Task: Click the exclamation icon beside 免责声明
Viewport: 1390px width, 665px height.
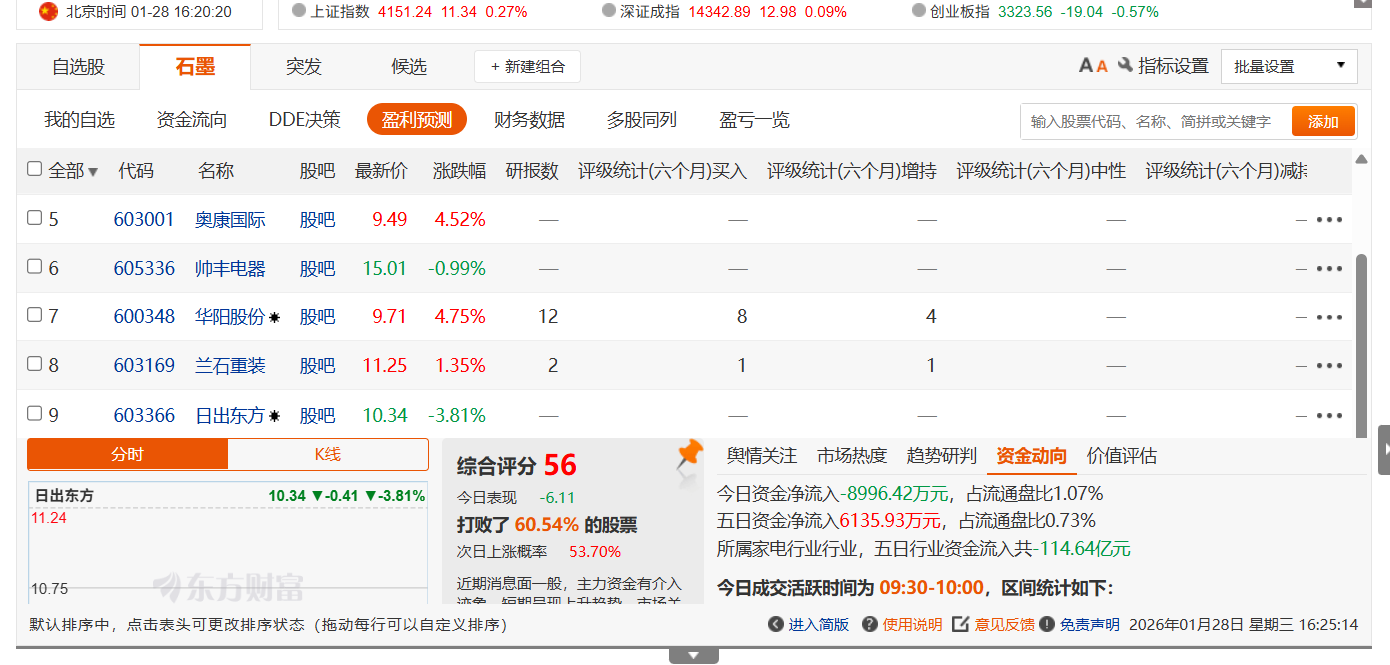Action: (1047, 624)
